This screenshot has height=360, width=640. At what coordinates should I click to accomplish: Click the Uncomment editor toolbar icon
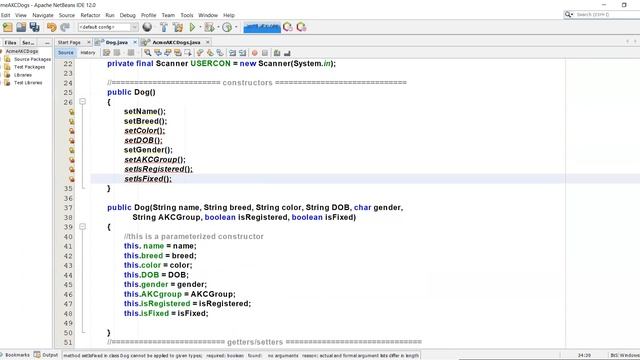[x=287, y=53]
